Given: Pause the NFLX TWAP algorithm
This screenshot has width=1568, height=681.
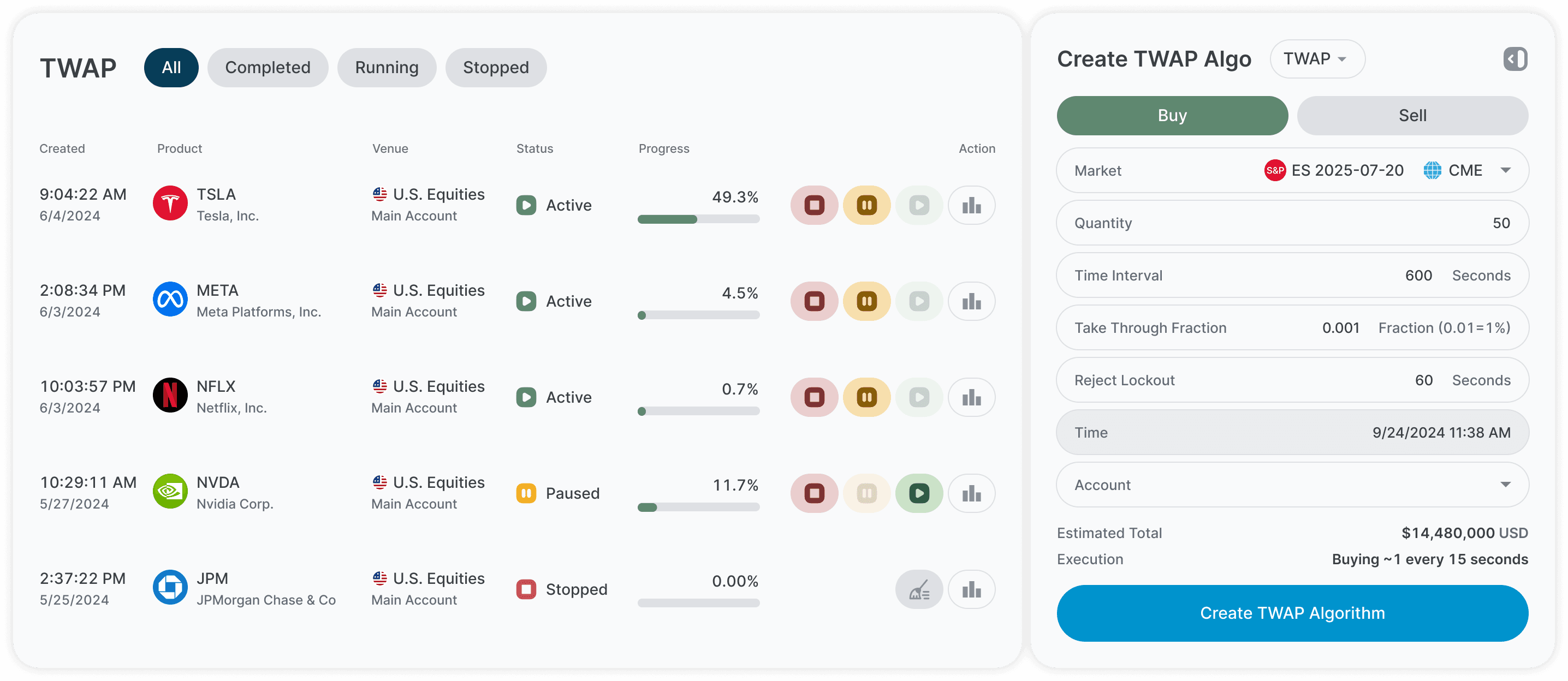Looking at the screenshot, I should (x=866, y=397).
